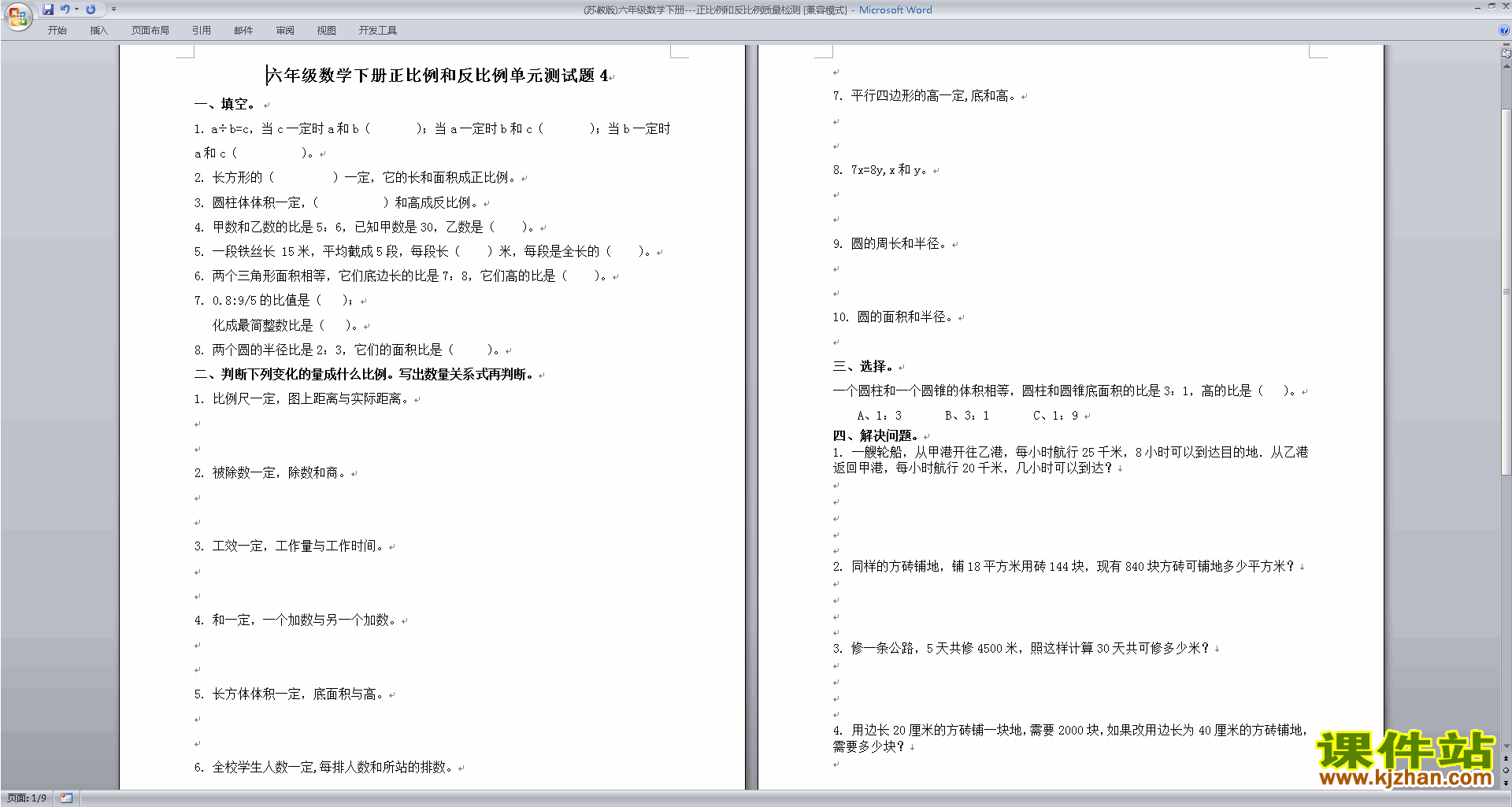1512x807 pixels.
Task: Click the heading 三、选择。
Action: click(863, 366)
